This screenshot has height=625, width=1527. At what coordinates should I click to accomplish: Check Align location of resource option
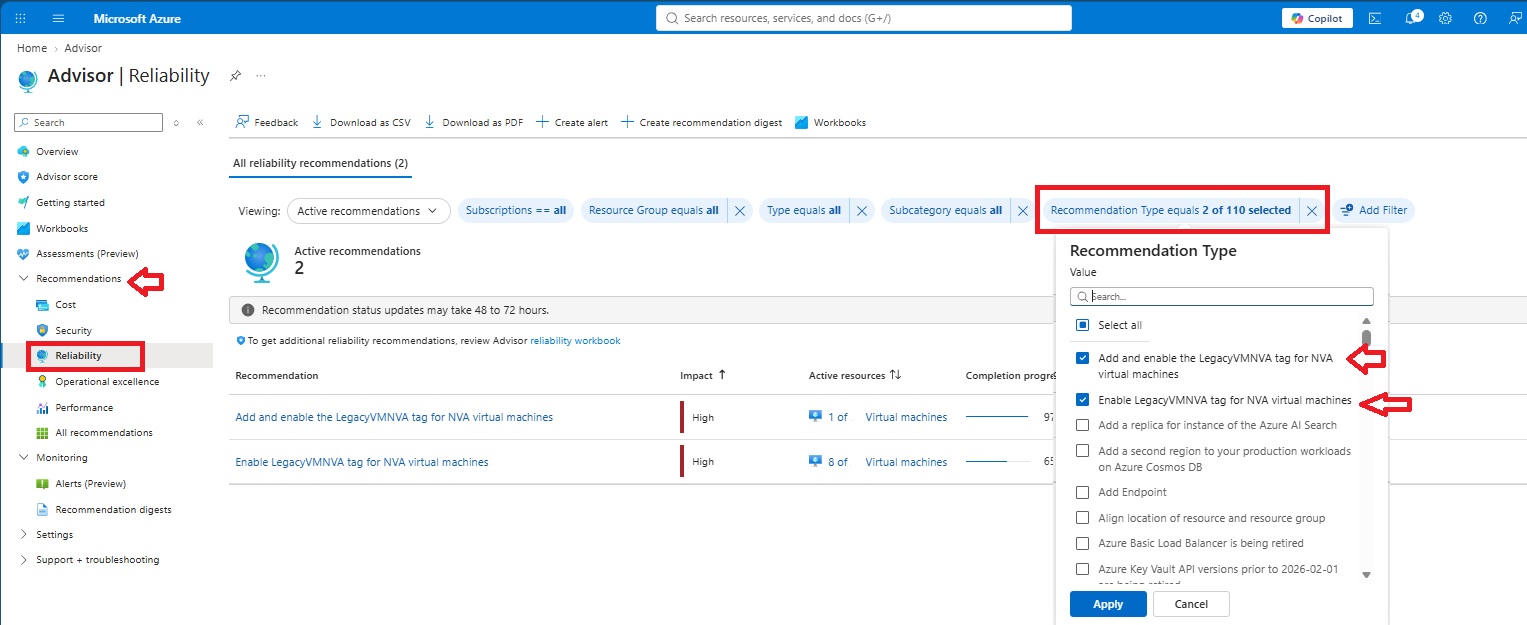tap(1082, 518)
